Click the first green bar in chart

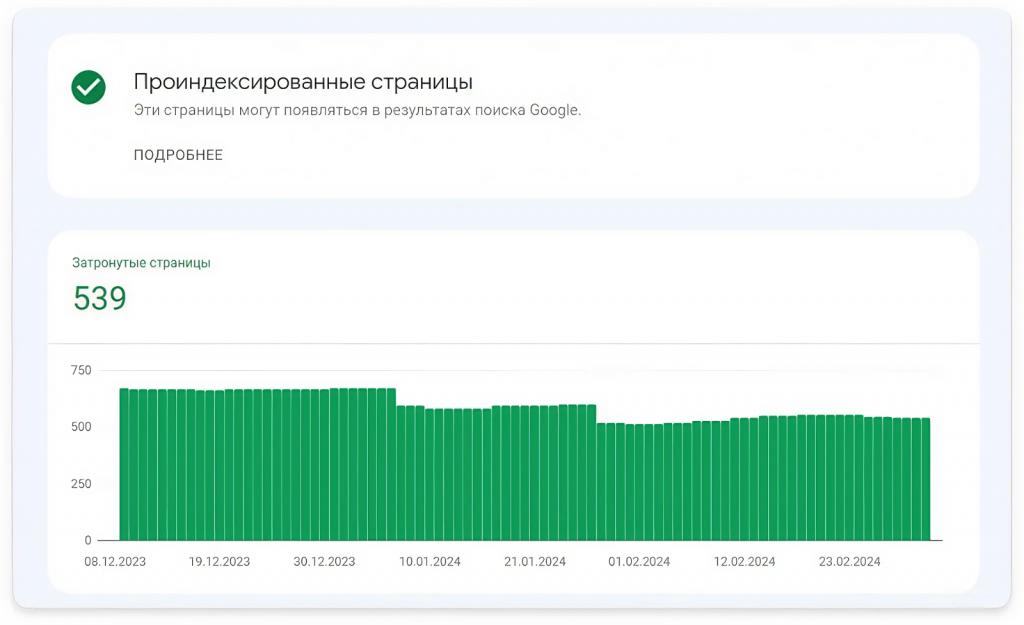pos(124,464)
